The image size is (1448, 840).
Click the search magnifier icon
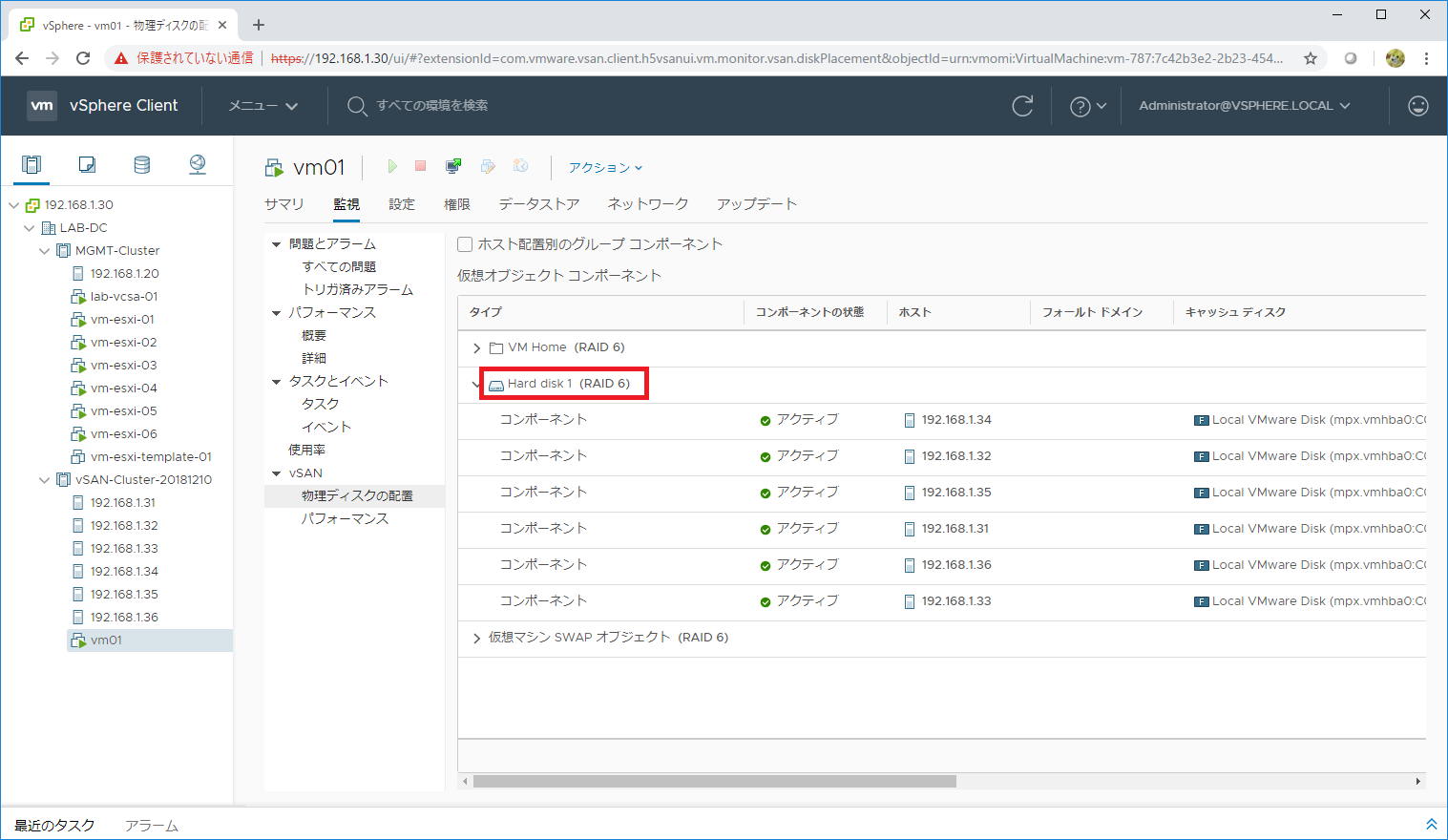357,106
